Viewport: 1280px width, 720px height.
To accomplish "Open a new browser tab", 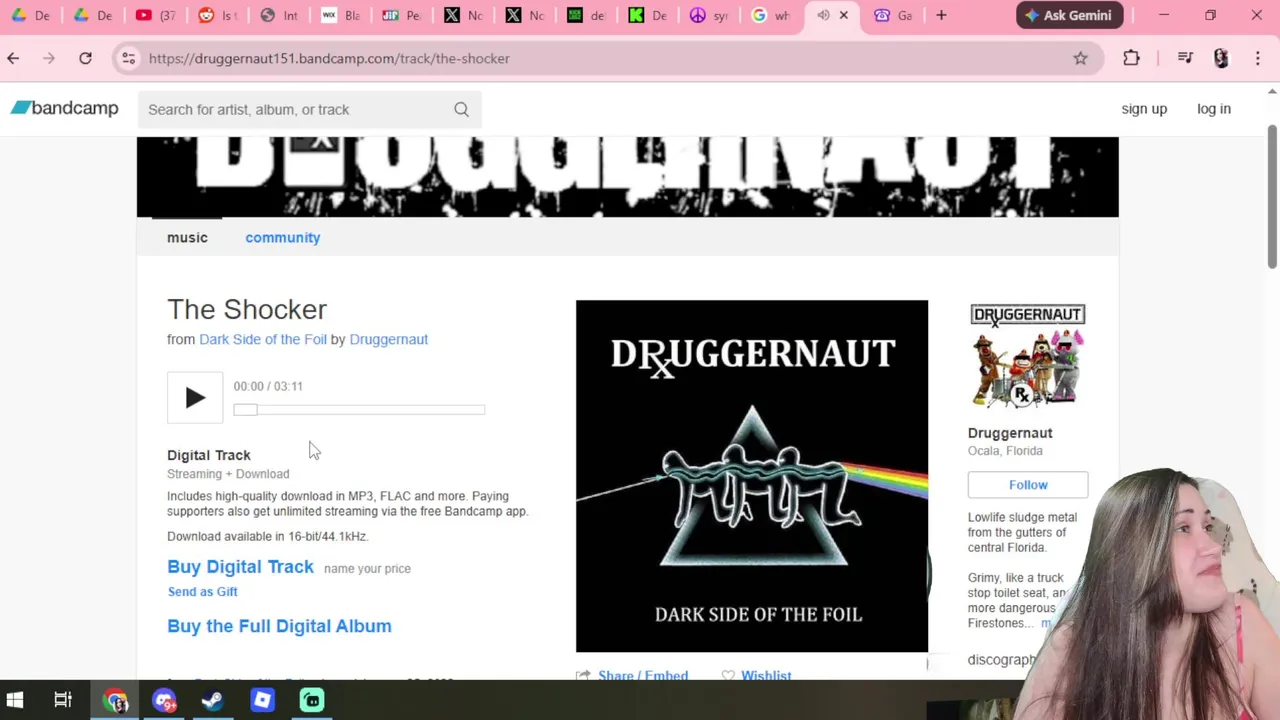I will pos(941,15).
